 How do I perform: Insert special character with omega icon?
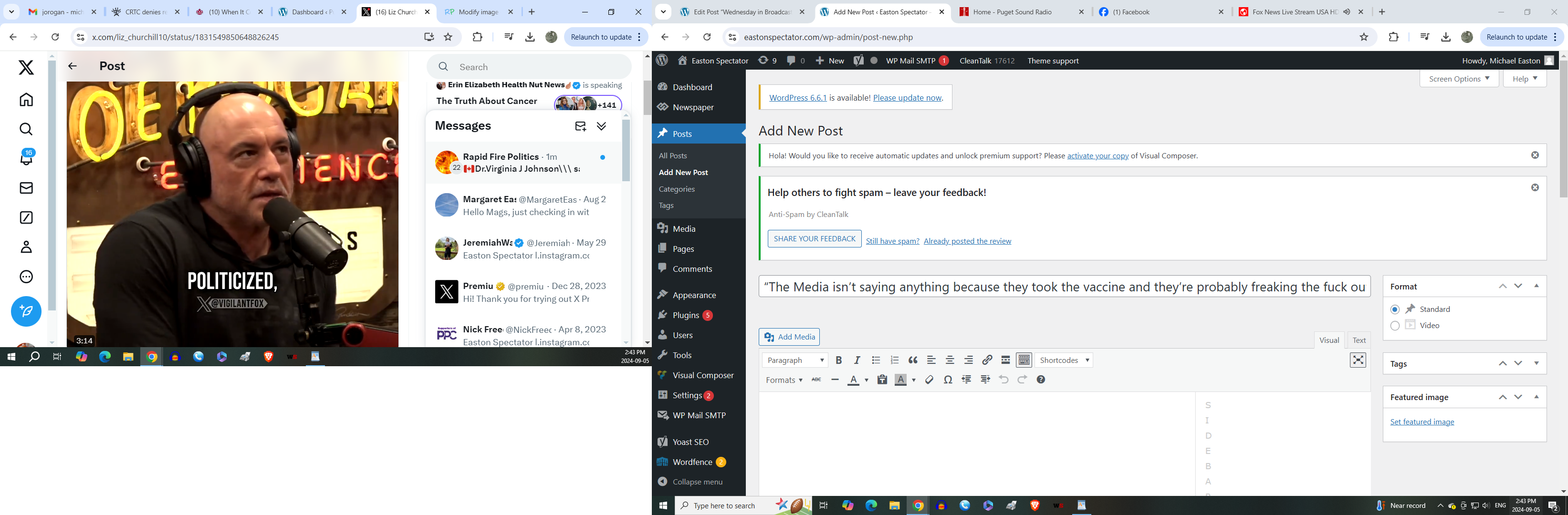pos(948,380)
